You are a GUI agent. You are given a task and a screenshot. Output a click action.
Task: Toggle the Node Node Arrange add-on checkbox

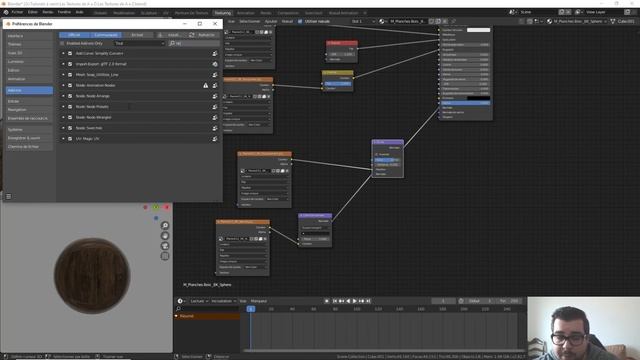(x=70, y=96)
